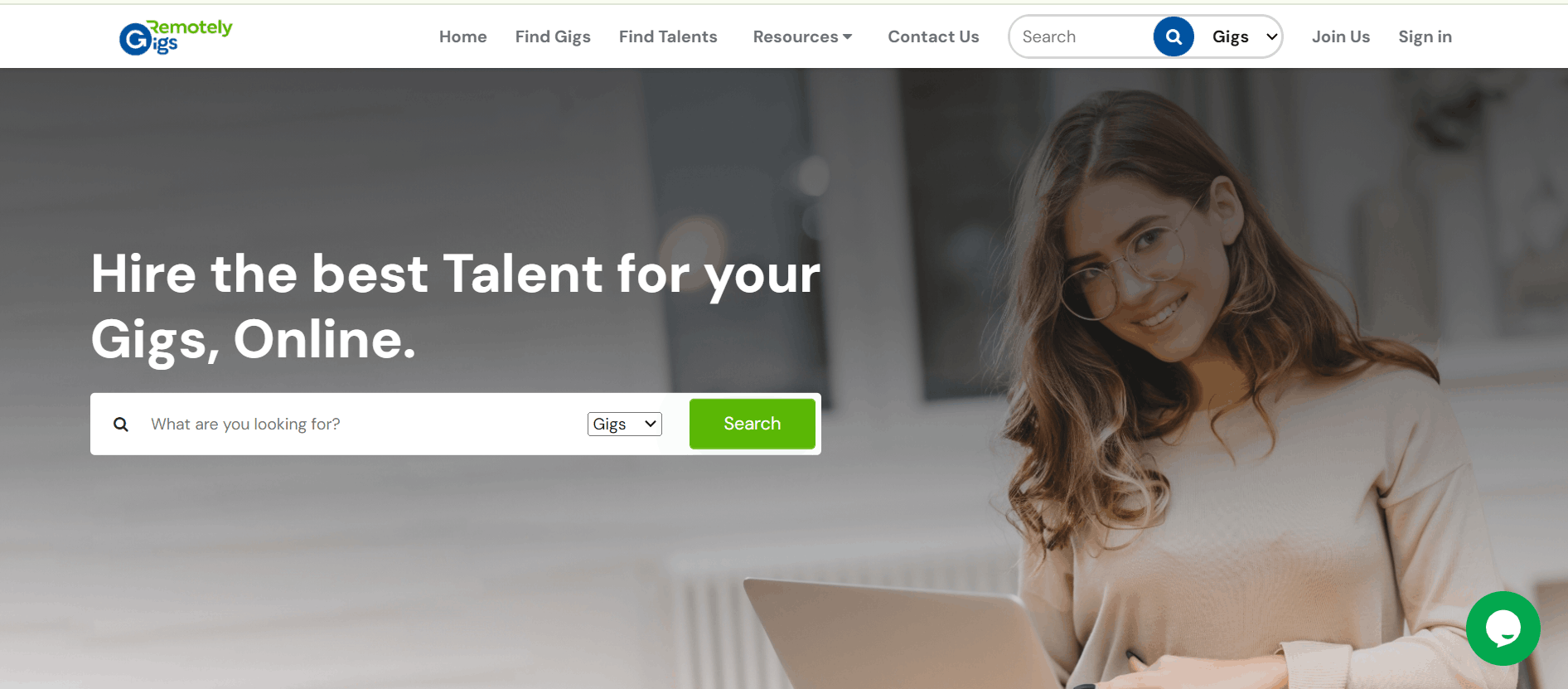The height and width of the screenshot is (689, 1568).
Task: Open Find Talents page
Action: (x=668, y=36)
